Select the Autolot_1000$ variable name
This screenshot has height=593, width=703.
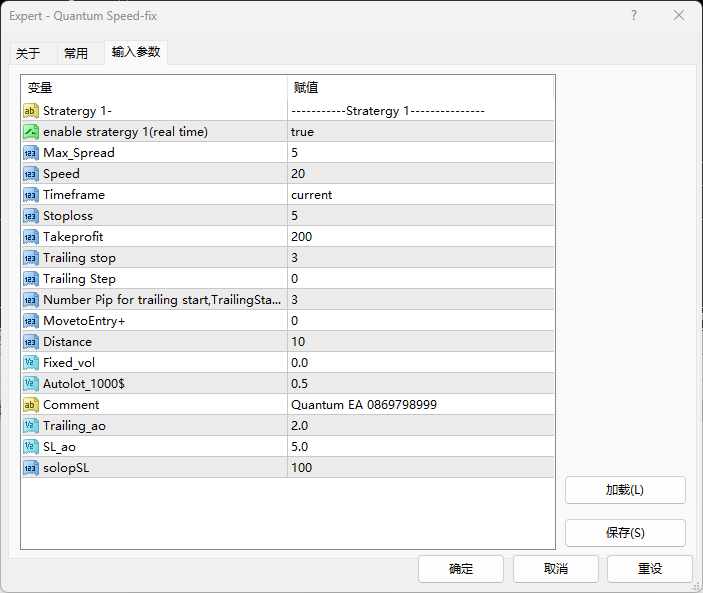pyautogui.click(x=84, y=384)
